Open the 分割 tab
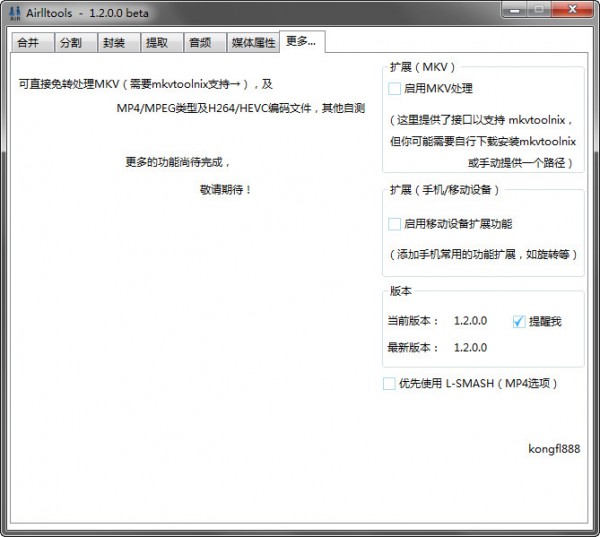This screenshot has height=537, width=600. [x=71, y=43]
